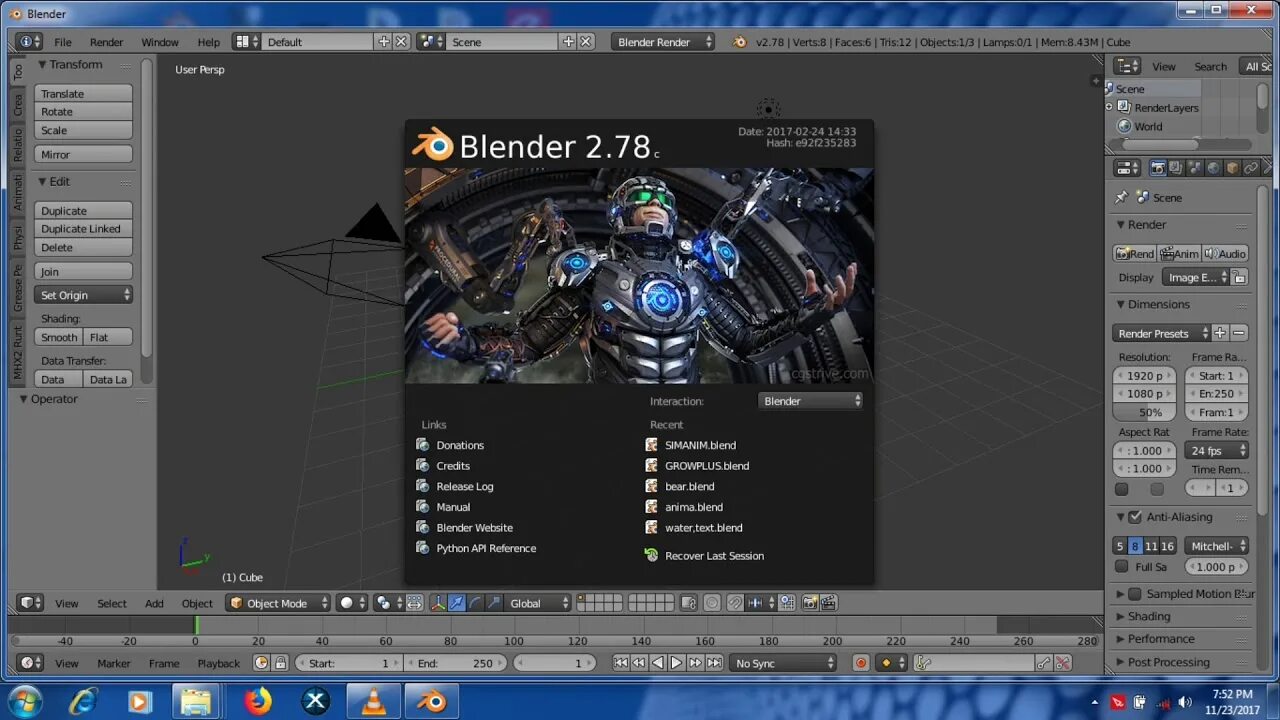Select 11 anti-aliasing samples
The image size is (1280, 720).
(x=1151, y=546)
